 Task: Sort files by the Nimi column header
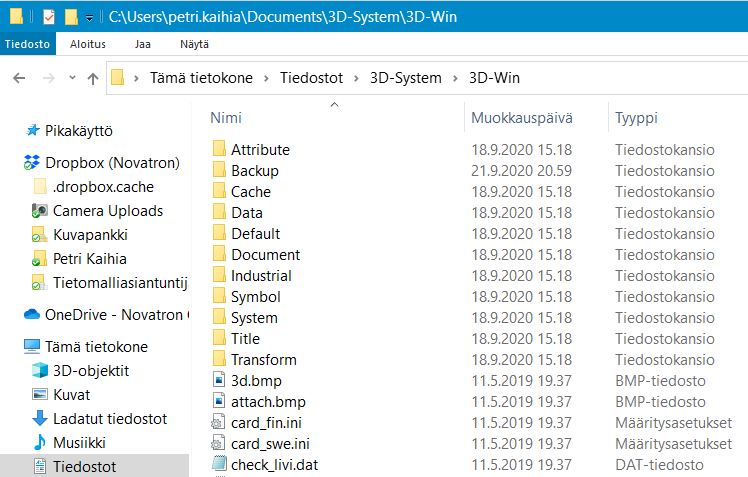226,118
